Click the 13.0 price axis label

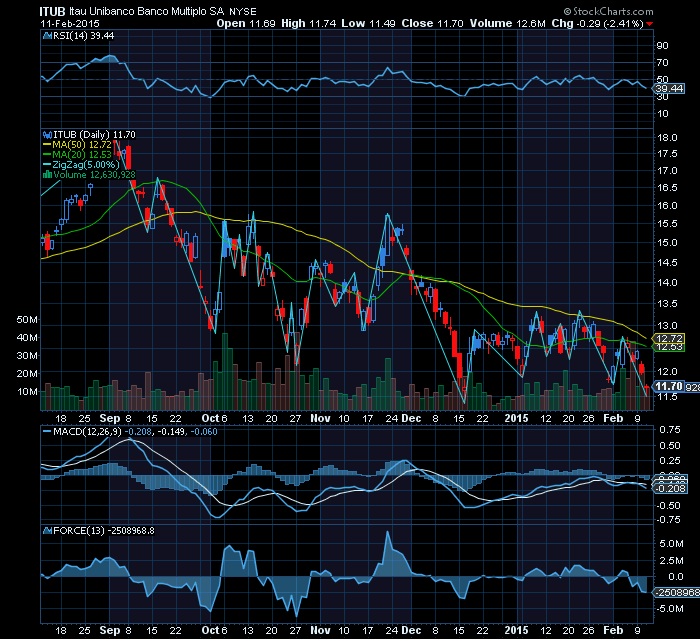click(667, 326)
